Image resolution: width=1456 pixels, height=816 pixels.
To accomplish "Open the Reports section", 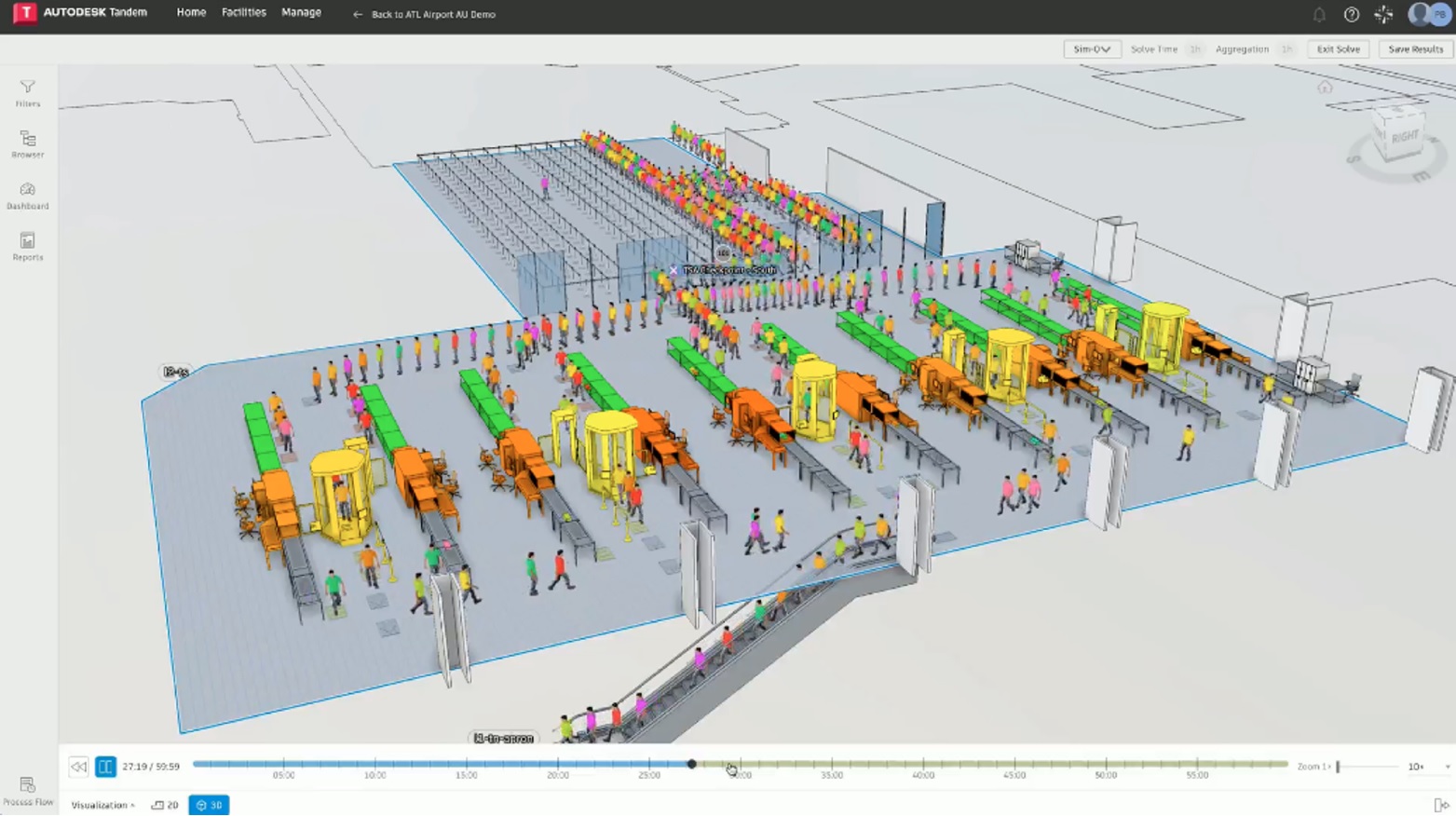I will pos(28,247).
